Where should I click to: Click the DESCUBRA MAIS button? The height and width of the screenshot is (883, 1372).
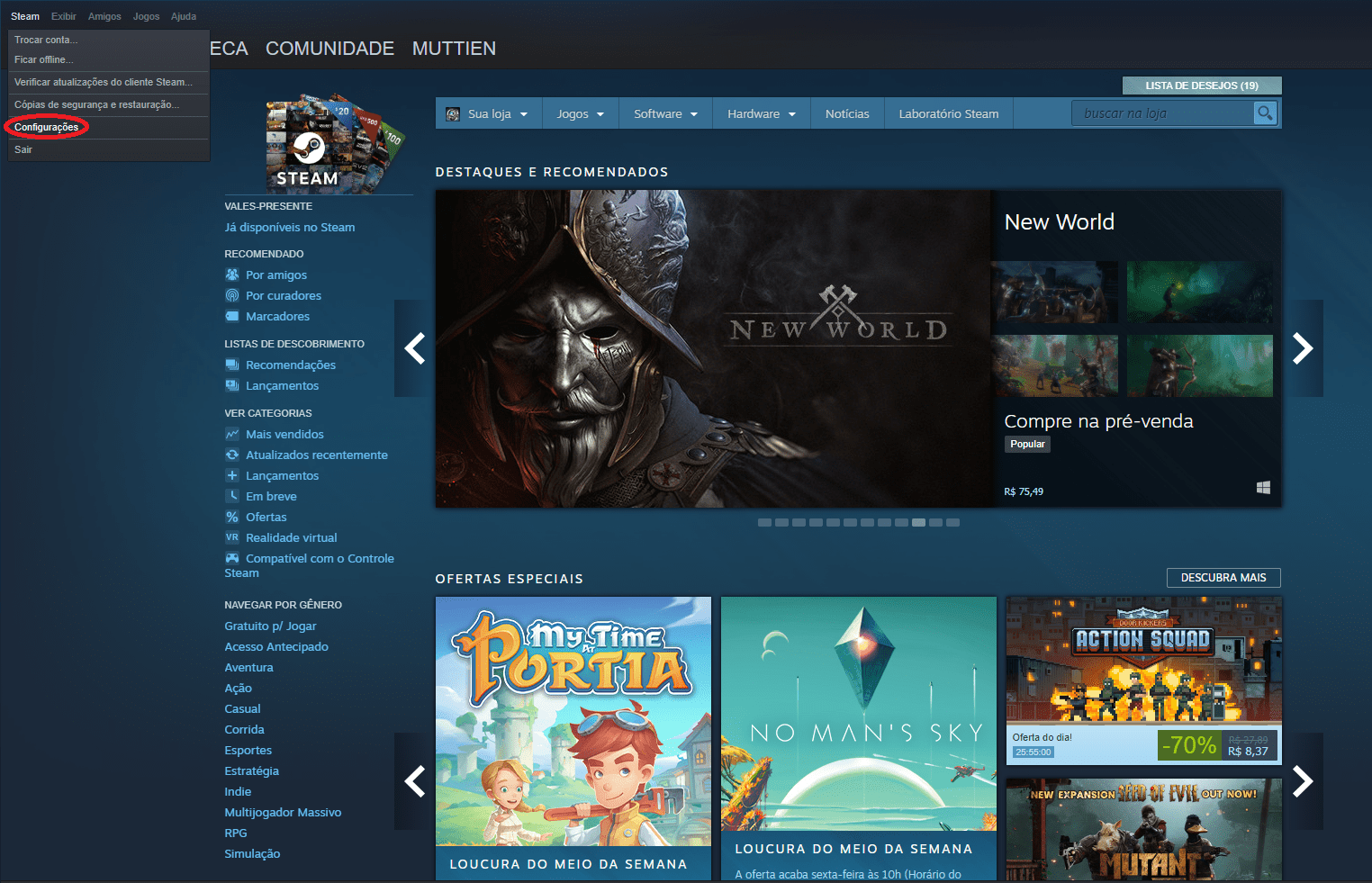click(x=1223, y=578)
